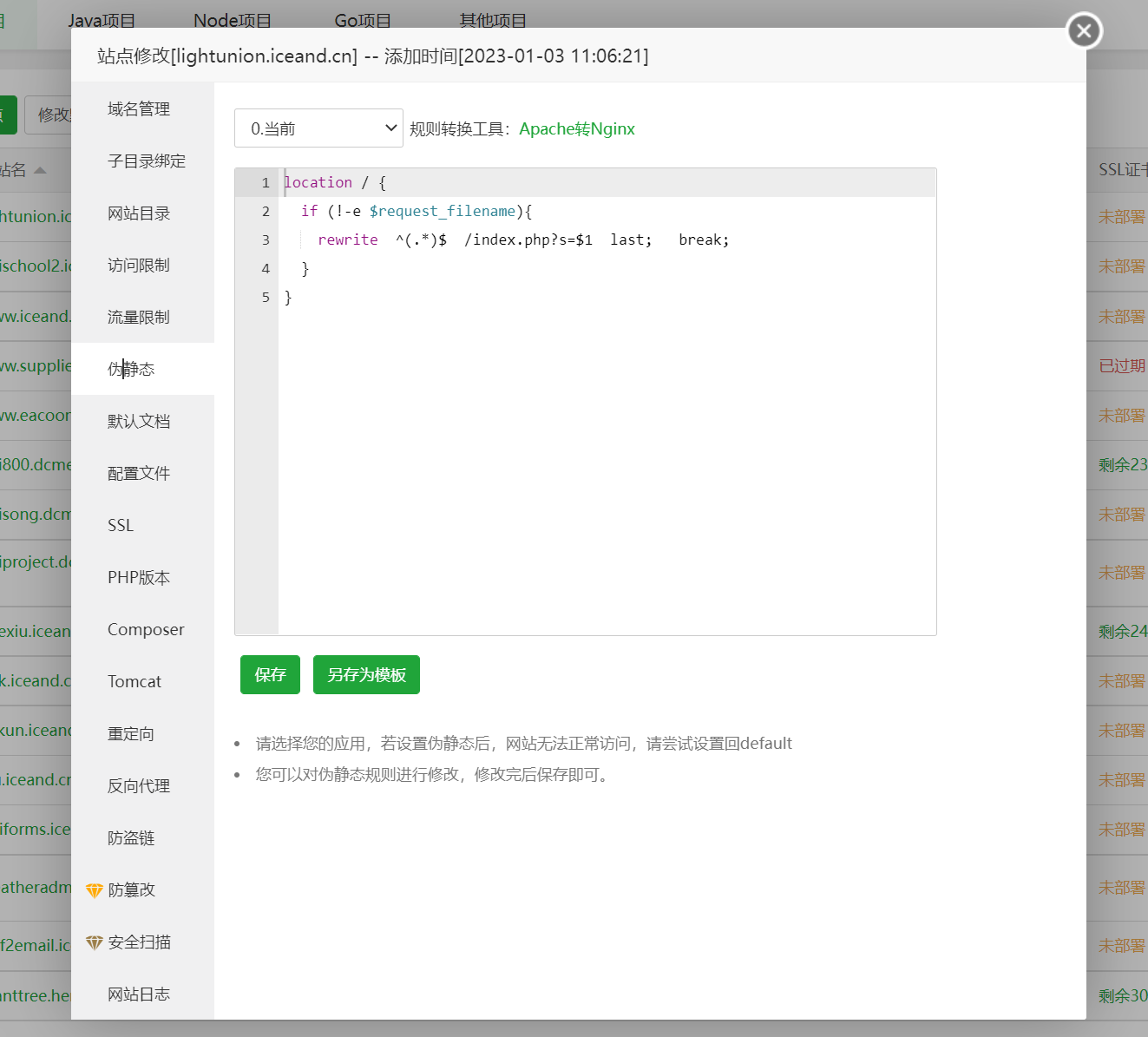Image resolution: width=1148 pixels, height=1037 pixels.
Task: Click 另存为模板 to save as template
Action: point(366,674)
